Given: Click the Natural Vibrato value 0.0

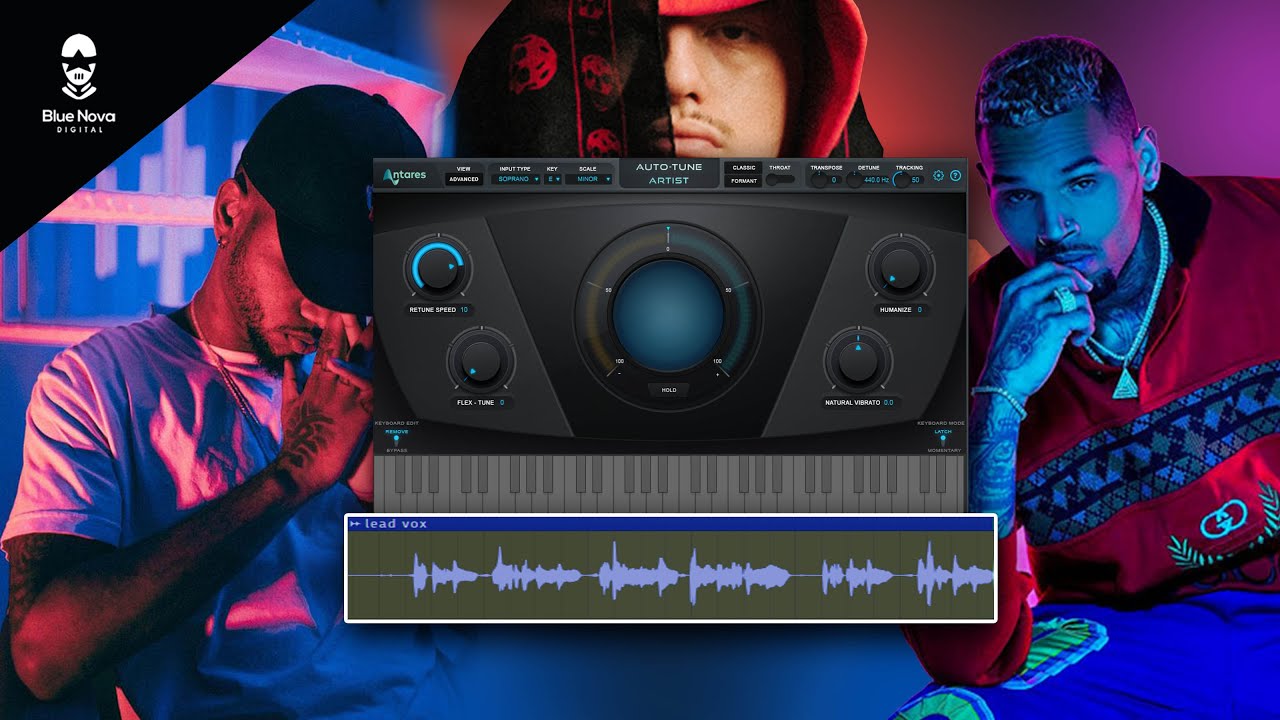Looking at the screenshot, I should (888, 402).
